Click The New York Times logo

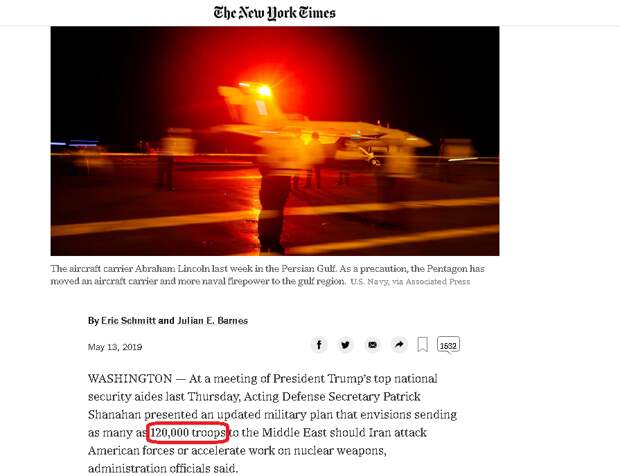274,13
